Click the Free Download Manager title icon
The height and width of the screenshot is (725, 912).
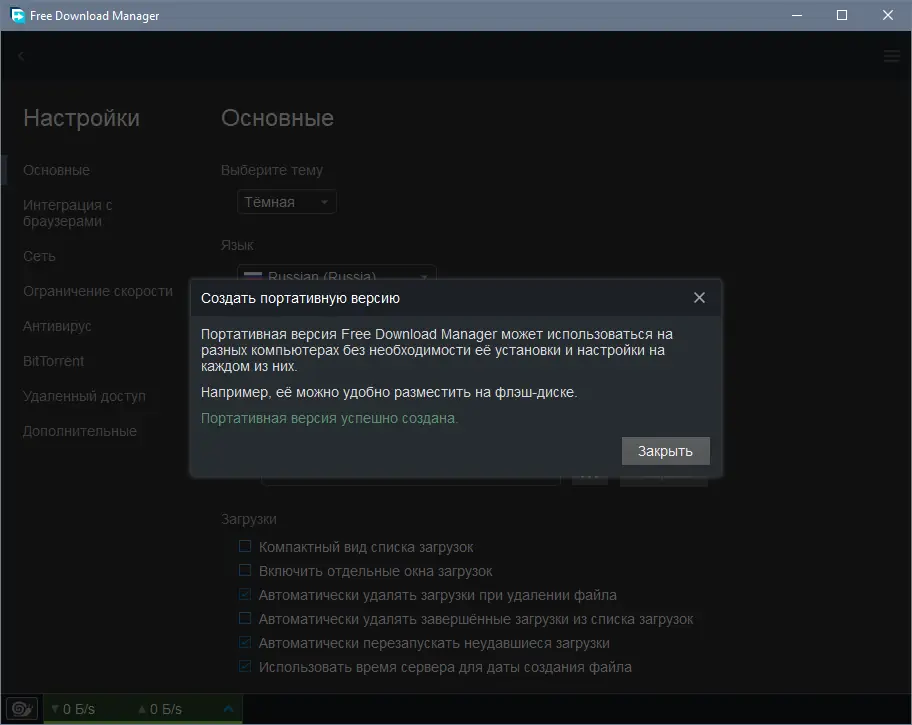17,15
